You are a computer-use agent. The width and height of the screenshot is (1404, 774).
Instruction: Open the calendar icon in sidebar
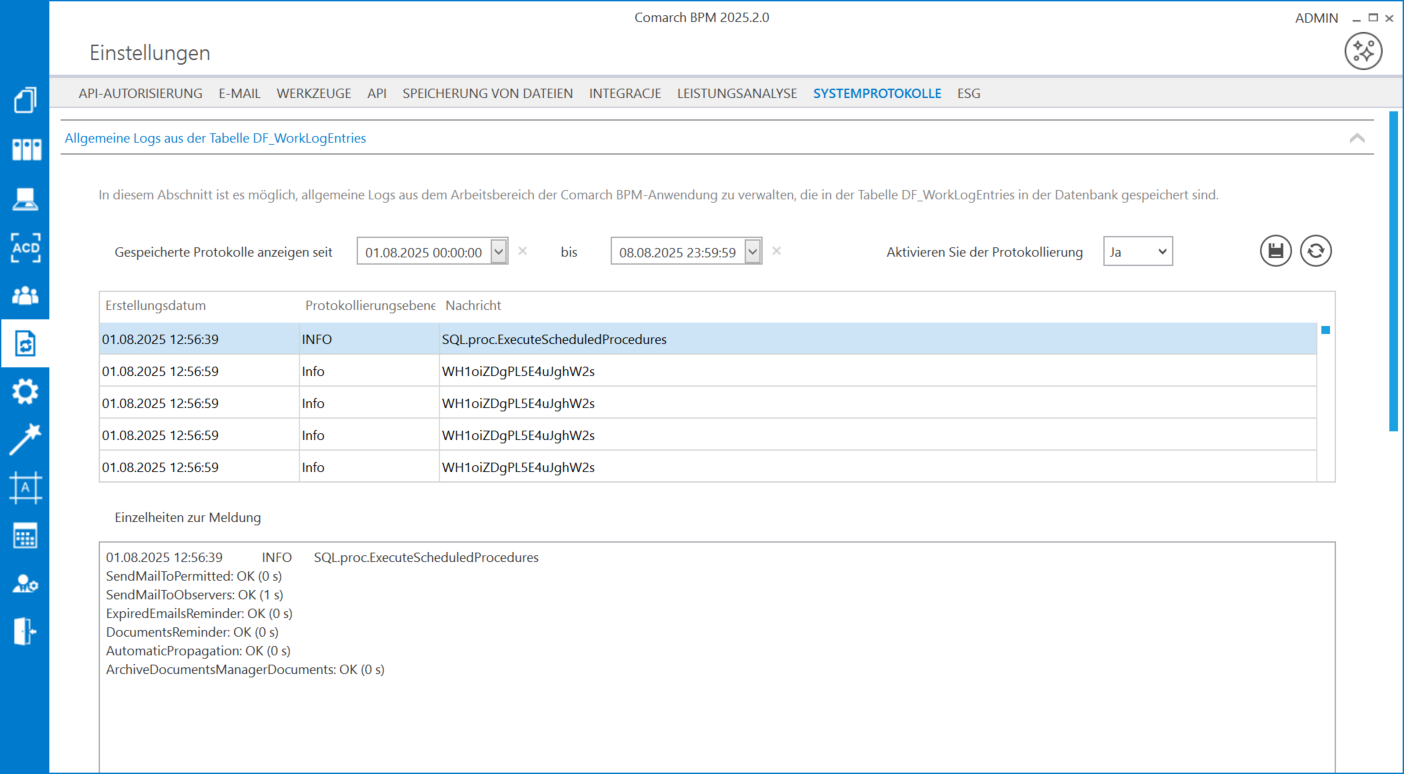pos(25,535)
